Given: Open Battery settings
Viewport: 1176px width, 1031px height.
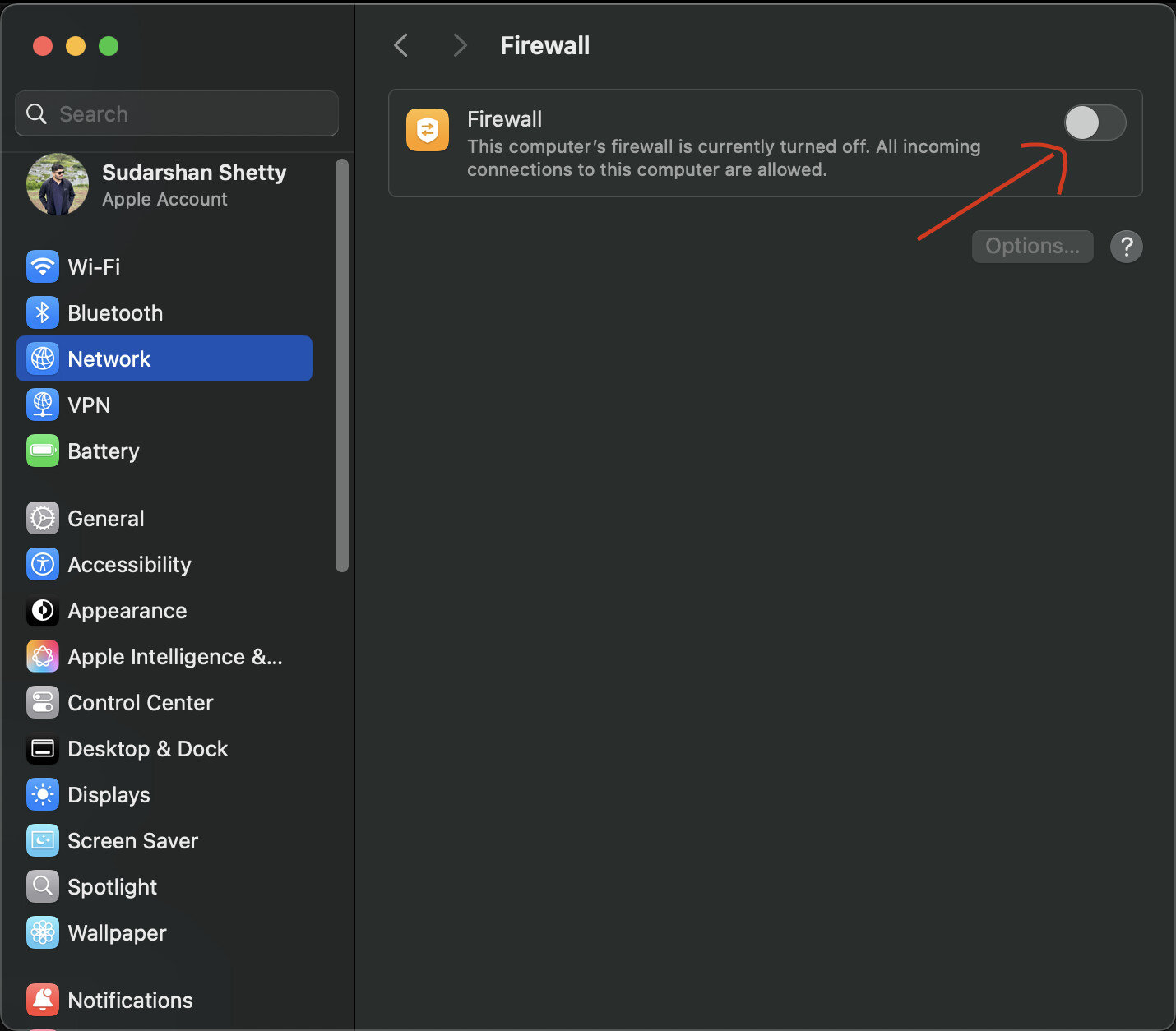Looking at the screenshot, I should (103, 451).
